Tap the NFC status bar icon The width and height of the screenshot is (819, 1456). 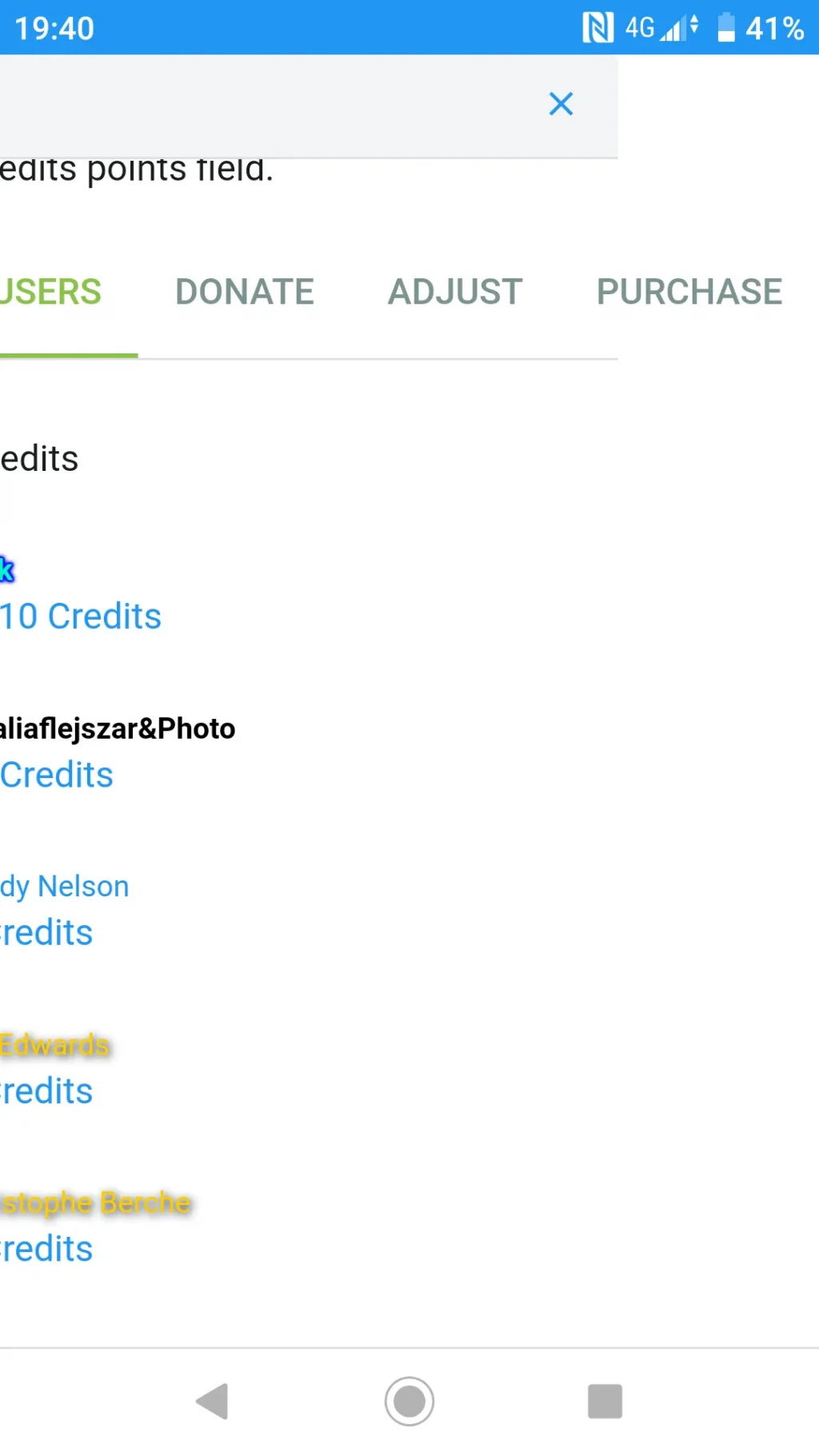click(x=597, y=28)
